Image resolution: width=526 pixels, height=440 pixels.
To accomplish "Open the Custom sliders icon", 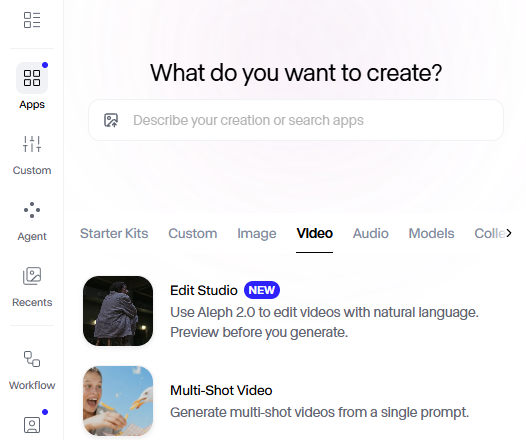I will pyautogui.click(x=32, y=144).
